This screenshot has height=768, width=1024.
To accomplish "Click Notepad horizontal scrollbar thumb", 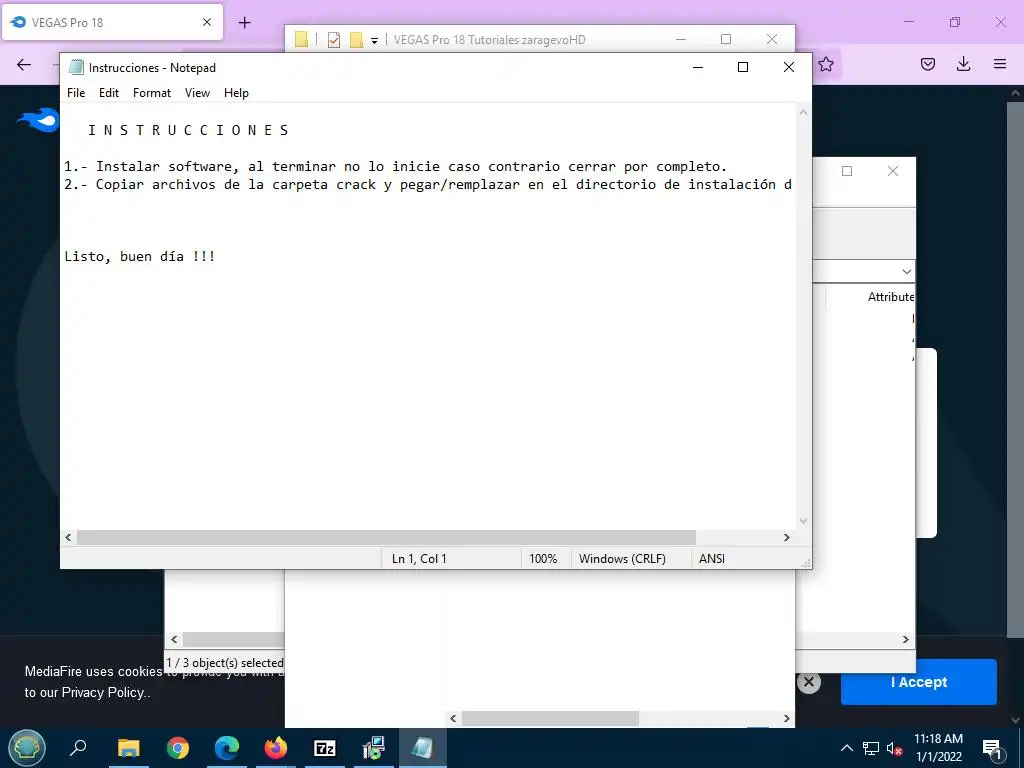I will 386,537.
